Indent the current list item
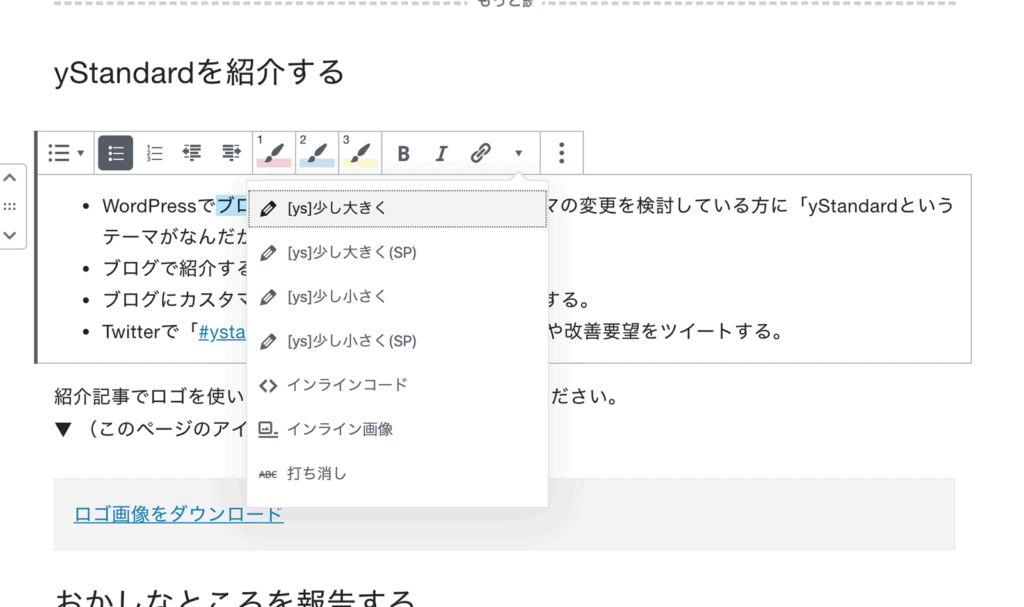 231,153
